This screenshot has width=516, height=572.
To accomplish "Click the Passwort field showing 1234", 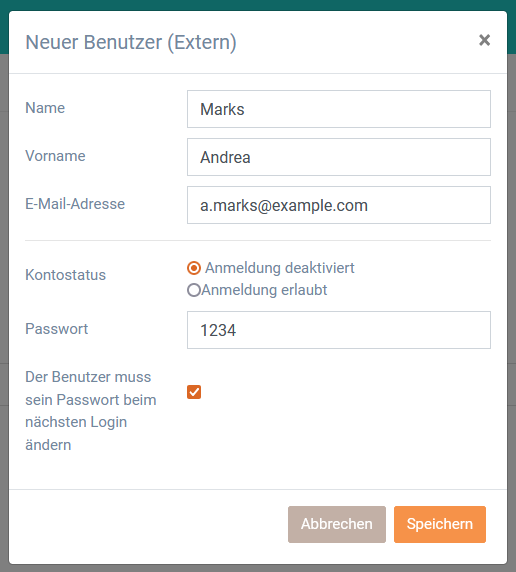I will click(339, 330).
